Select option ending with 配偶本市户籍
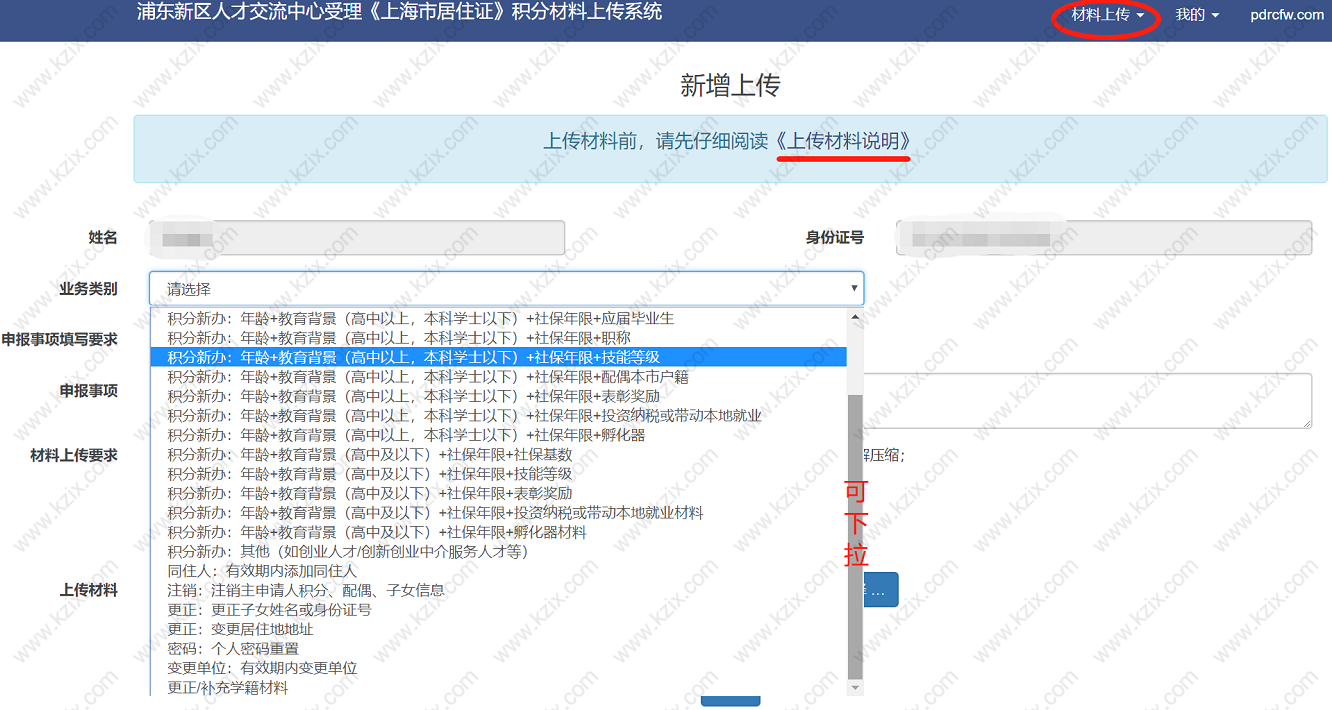 click(x=498, y=377)
